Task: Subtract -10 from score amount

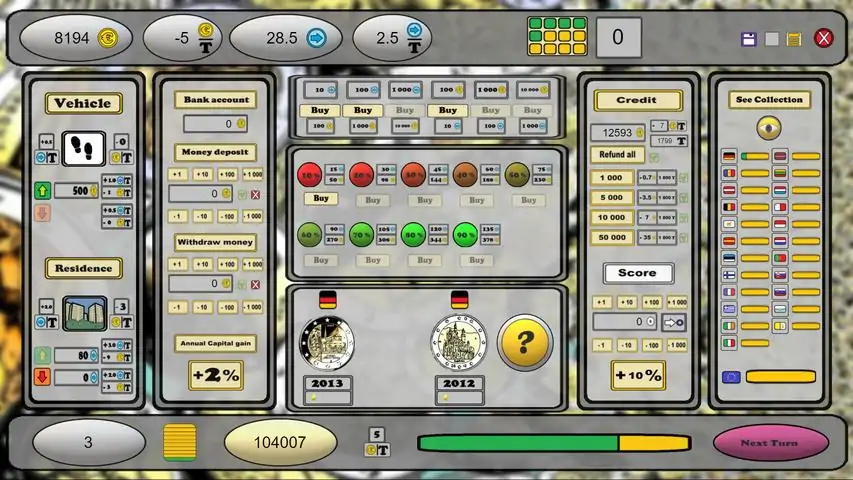Action: (x=626, y=344)
